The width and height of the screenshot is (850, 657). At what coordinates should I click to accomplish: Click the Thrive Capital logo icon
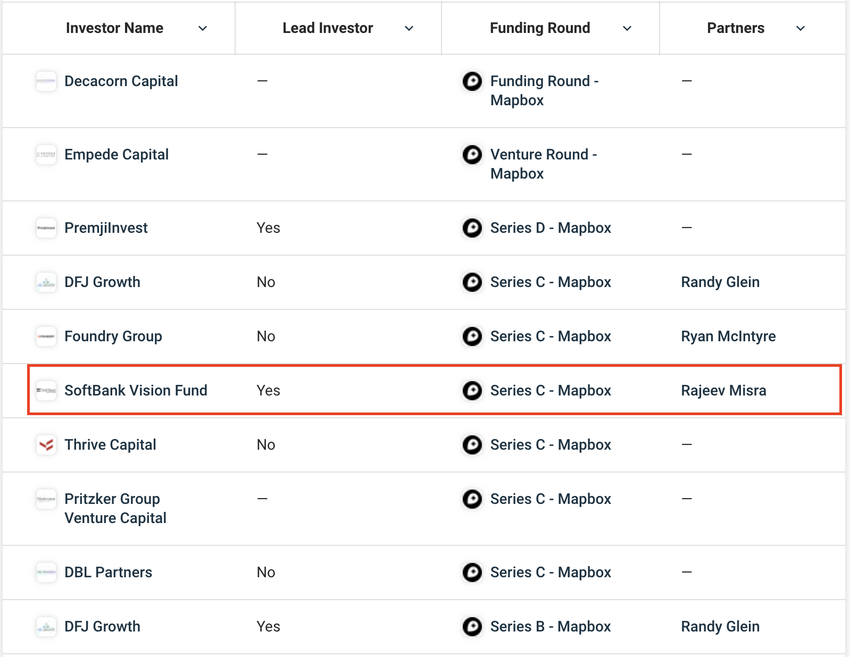[x=46, y=445]
